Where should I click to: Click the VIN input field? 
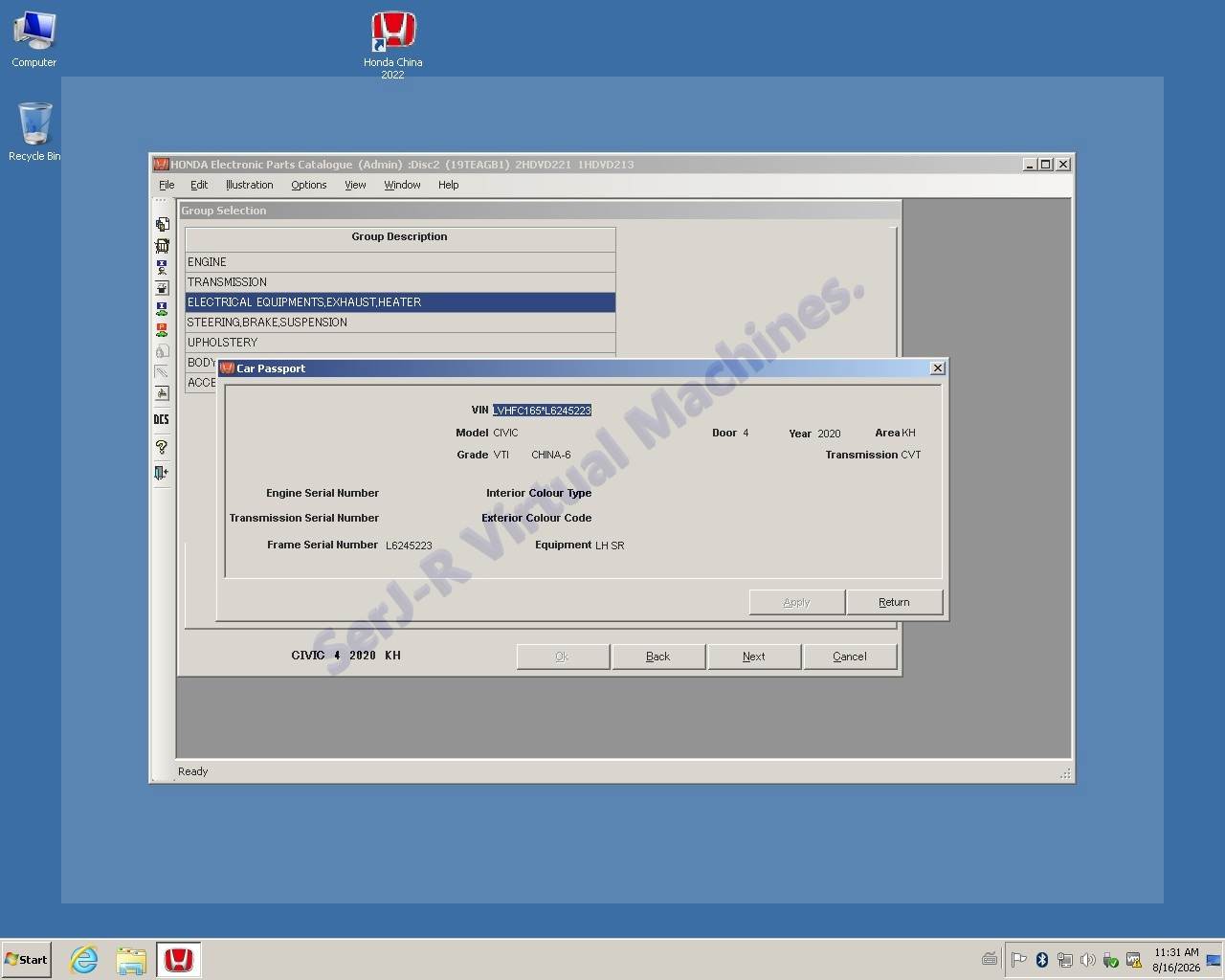point(542,411)
